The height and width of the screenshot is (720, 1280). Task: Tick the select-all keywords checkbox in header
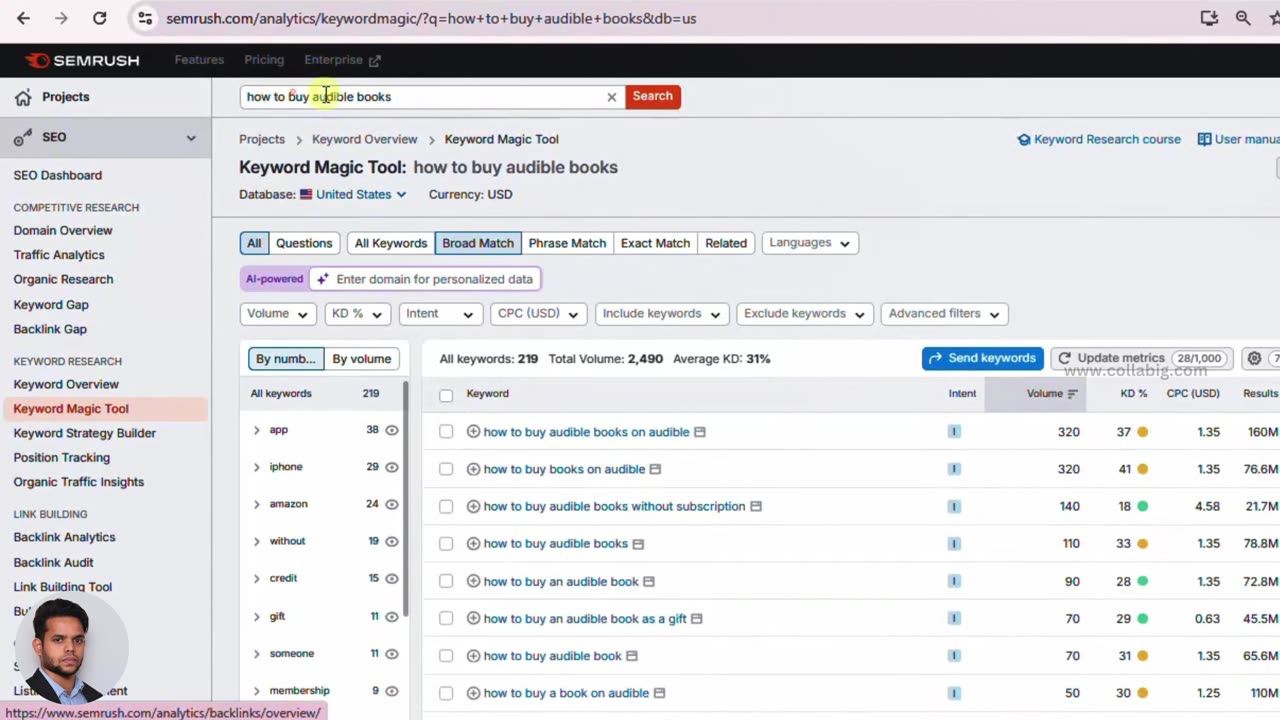(446, 395)
